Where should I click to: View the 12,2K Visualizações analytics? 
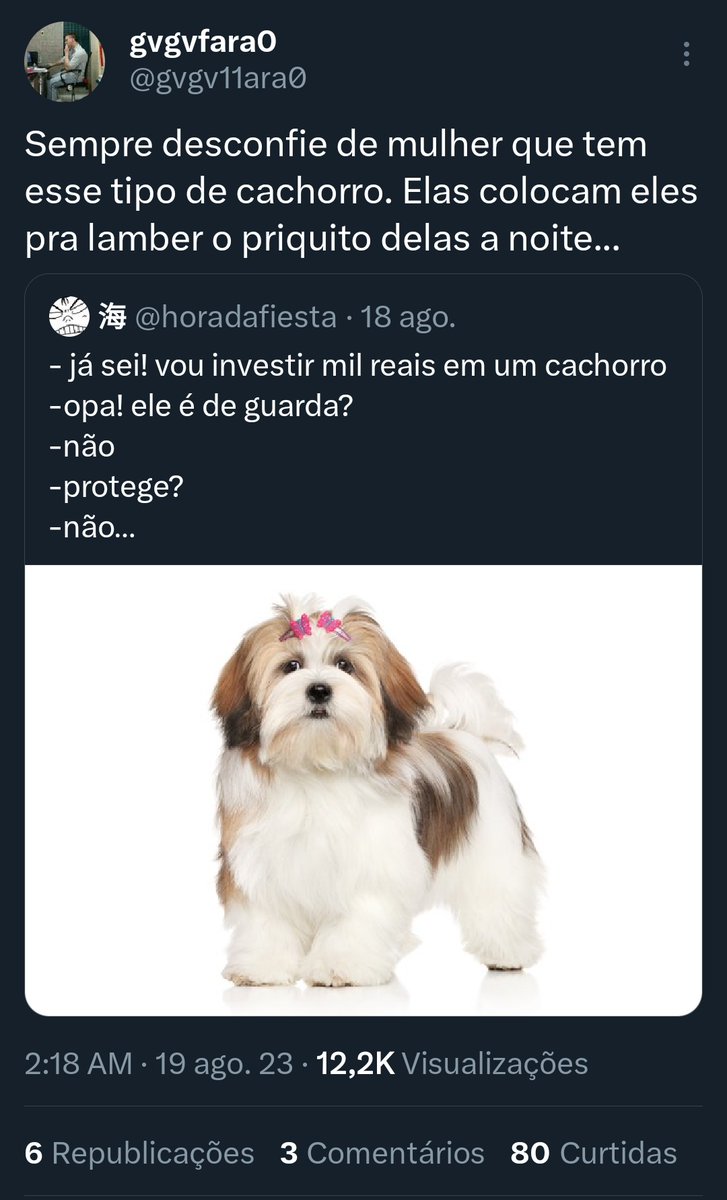[x=452, y=1063]
